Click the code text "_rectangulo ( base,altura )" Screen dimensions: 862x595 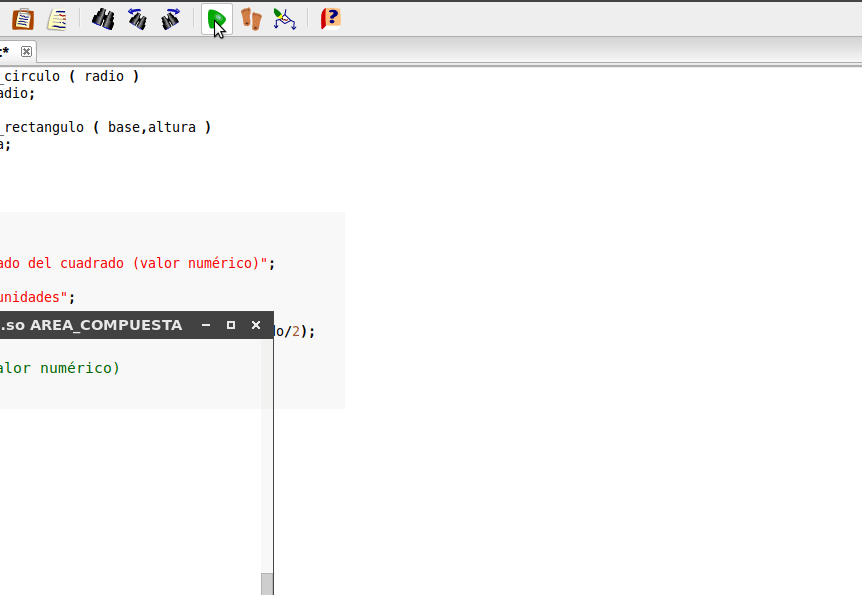coord(106,127)
